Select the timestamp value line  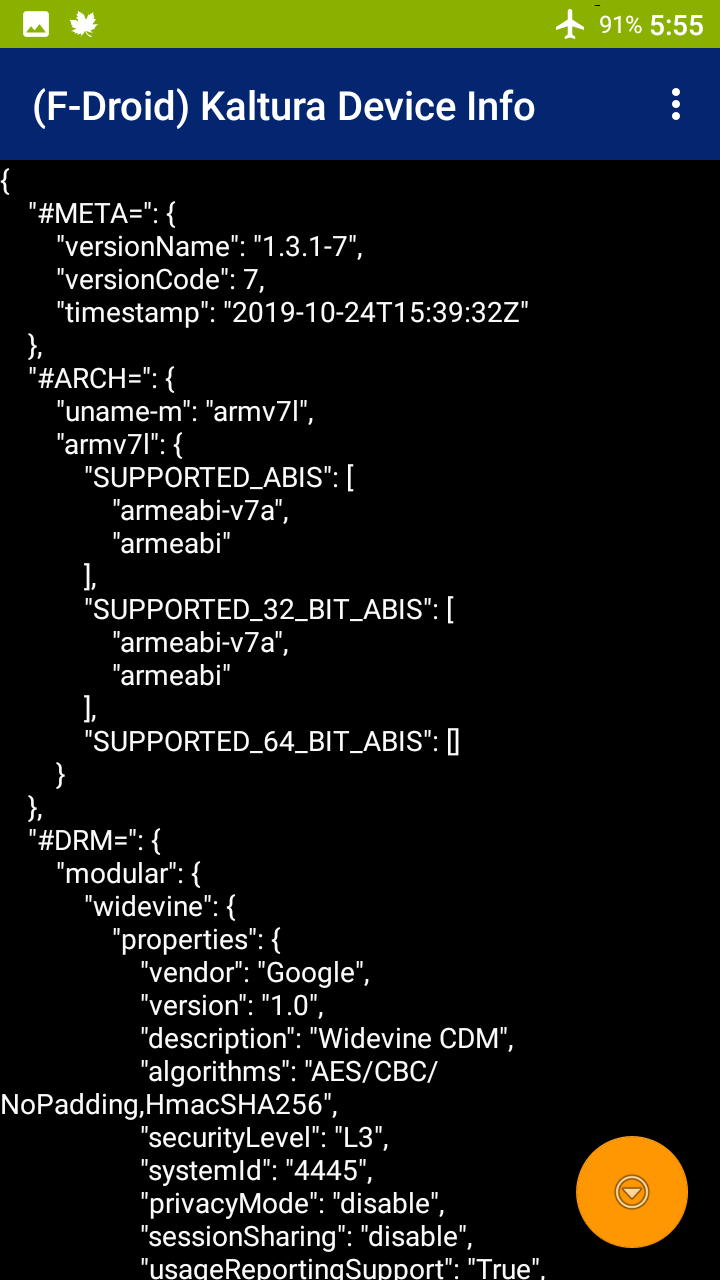click(x=292, y=312)
